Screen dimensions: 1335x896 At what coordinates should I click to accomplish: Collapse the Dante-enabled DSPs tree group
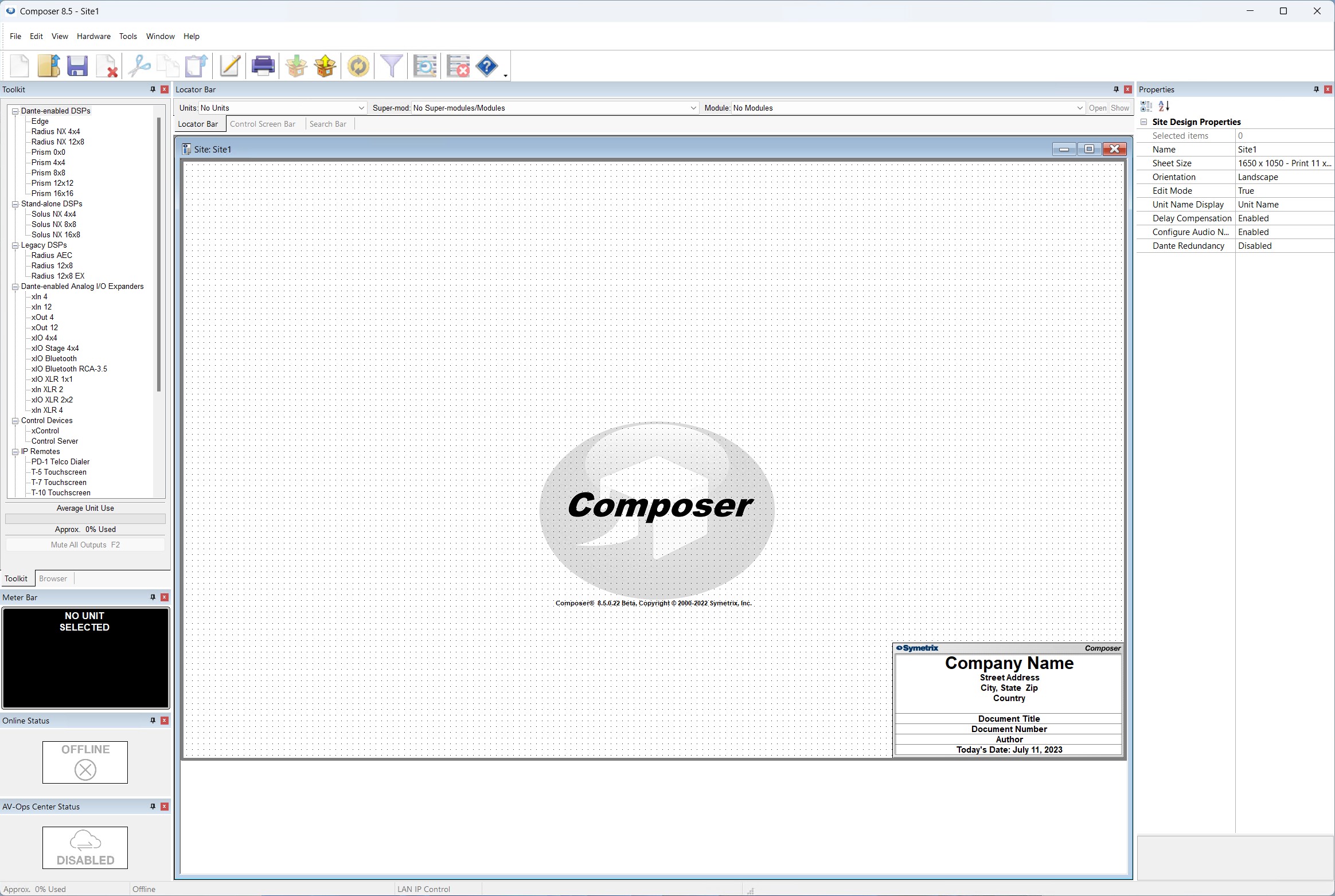(15, 111)
